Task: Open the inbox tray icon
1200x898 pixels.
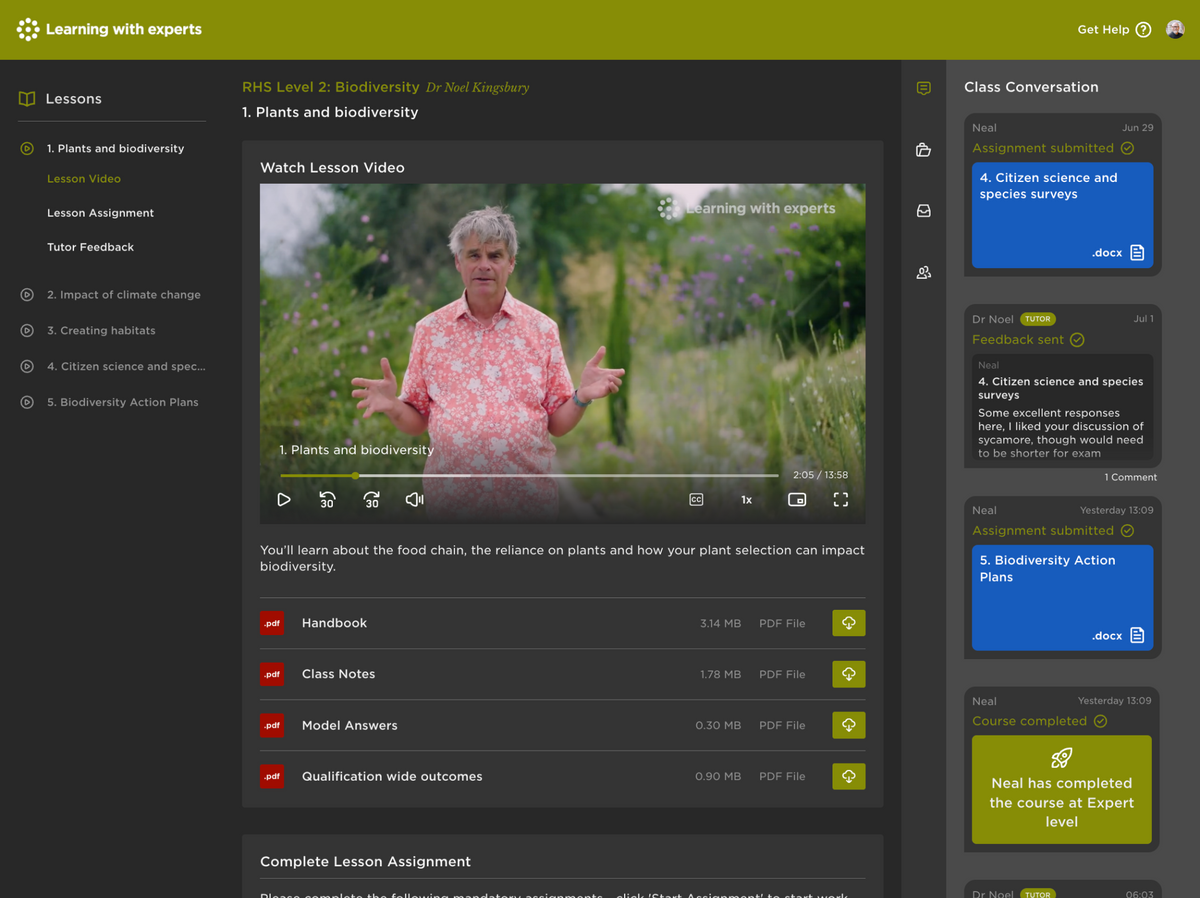Action: (923, 211)
